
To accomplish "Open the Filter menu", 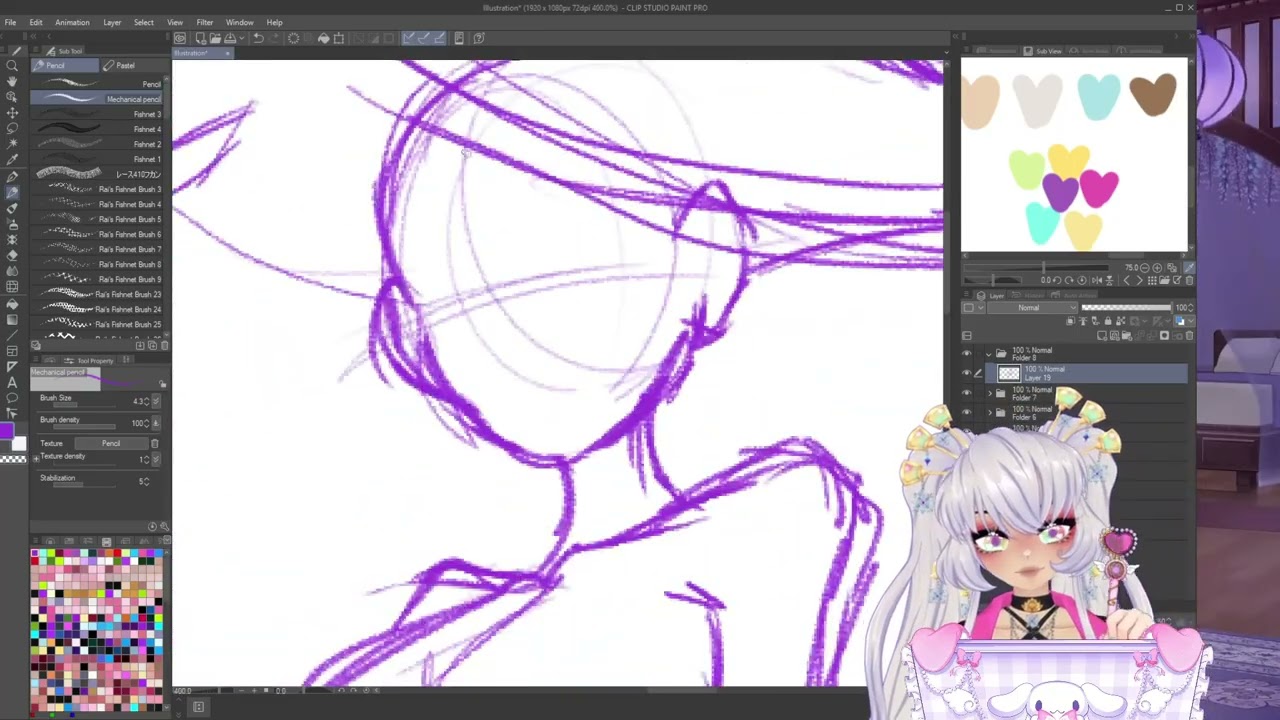I will 204,22.
